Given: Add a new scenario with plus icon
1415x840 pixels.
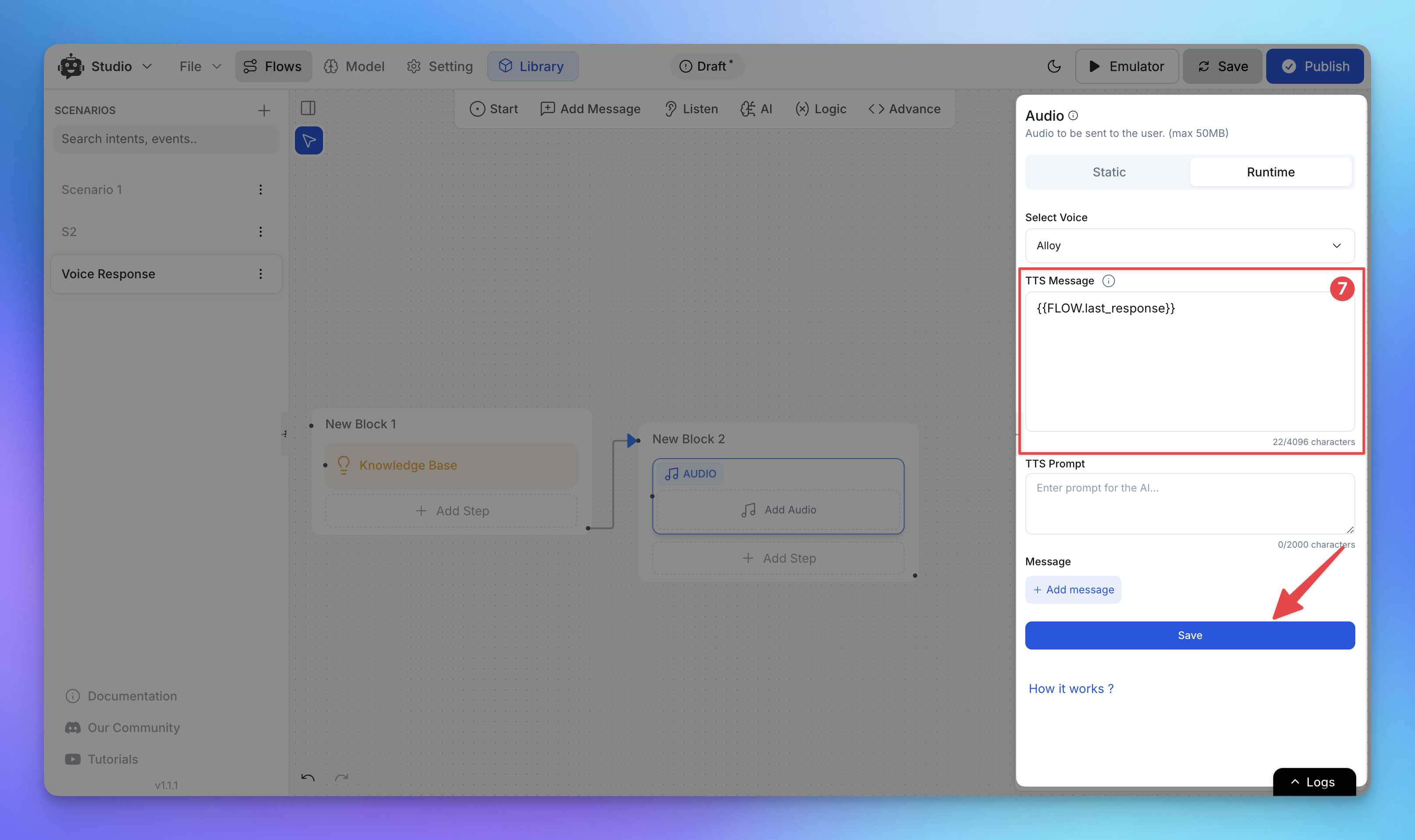Looking at the screenshot, I should click(264, 111).
